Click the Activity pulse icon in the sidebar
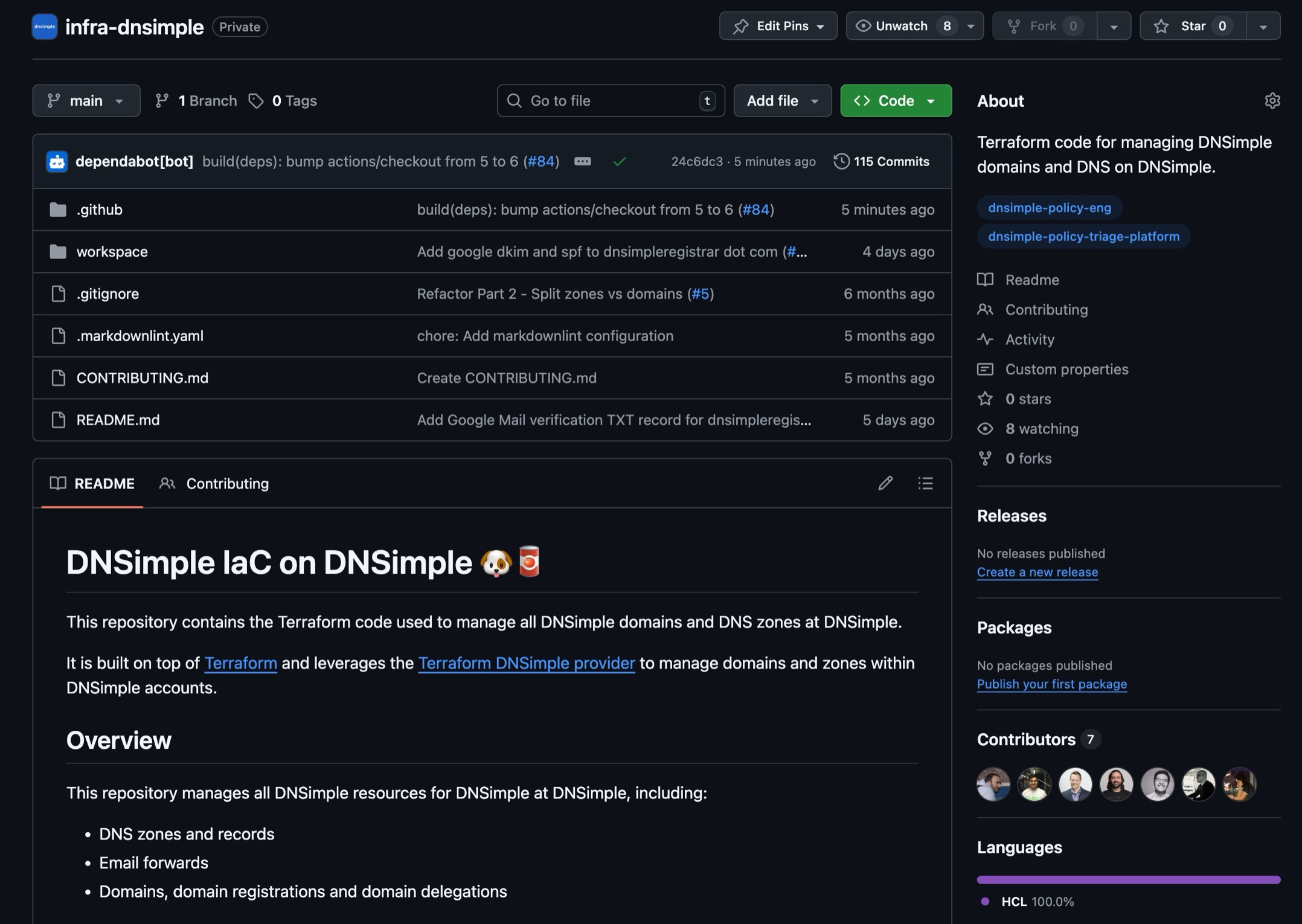 click(x=985, y=339)
